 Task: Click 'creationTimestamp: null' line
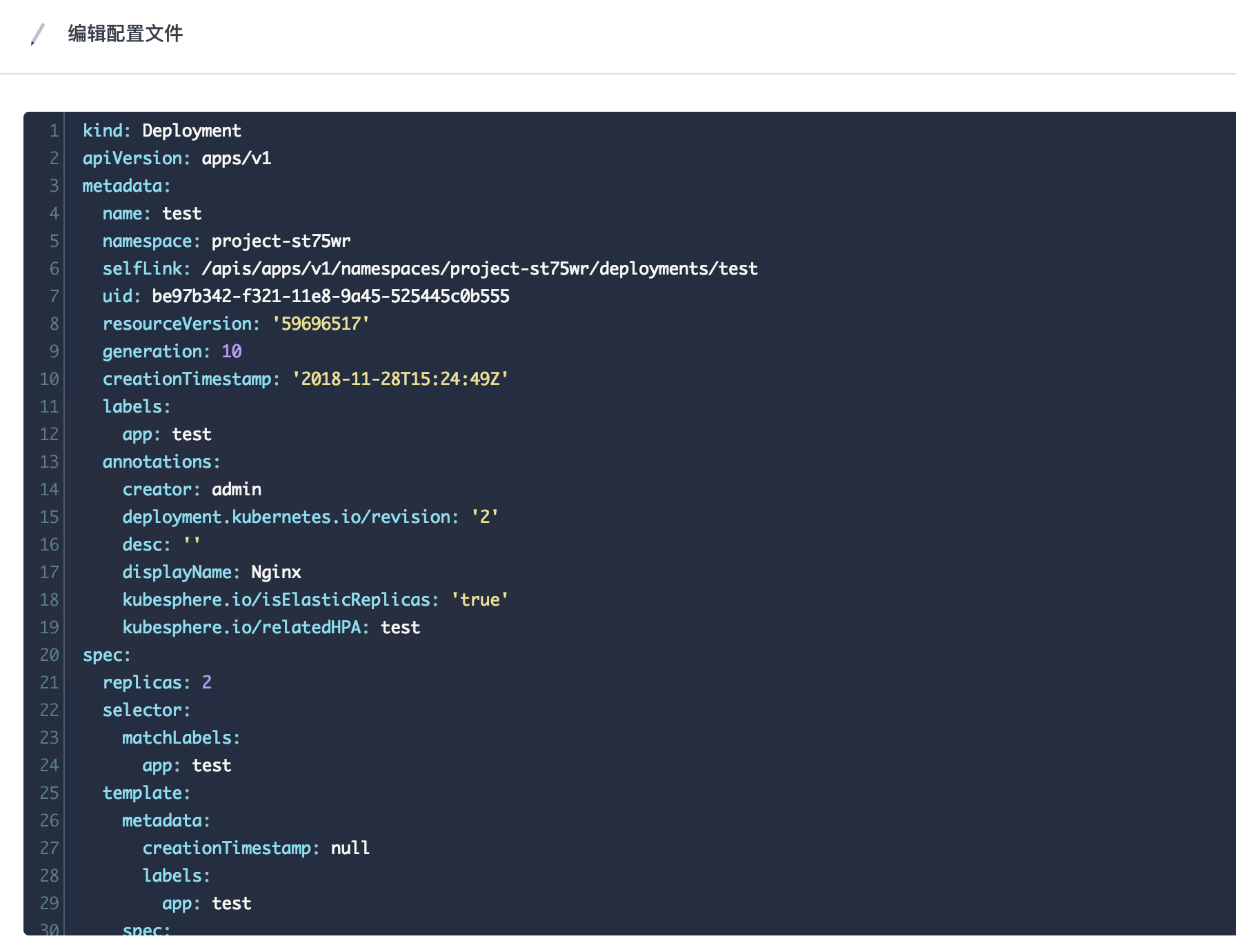point(257,848)
